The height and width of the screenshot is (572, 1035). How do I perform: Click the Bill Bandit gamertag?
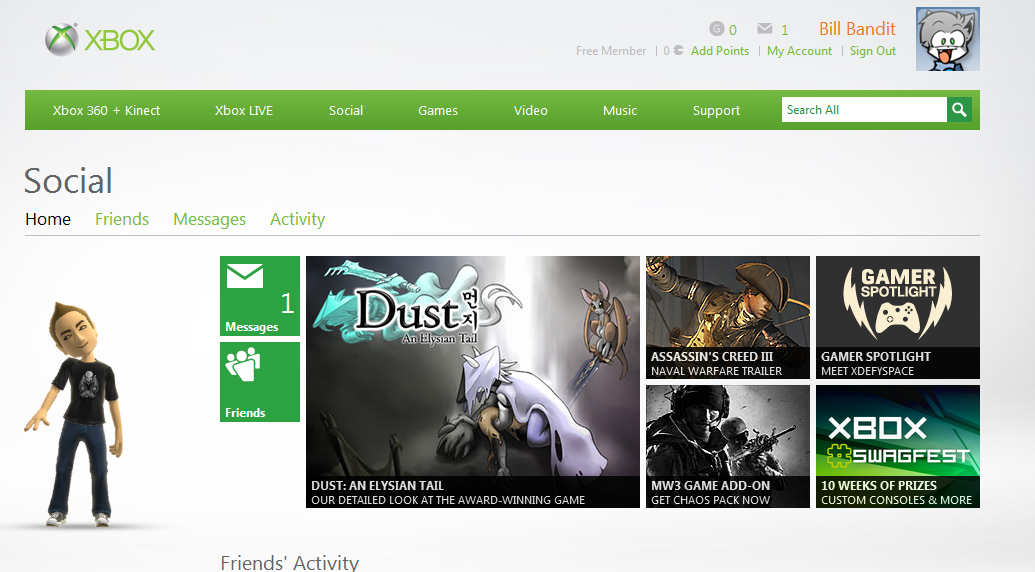pyautogui.click(x=857, y=29)
